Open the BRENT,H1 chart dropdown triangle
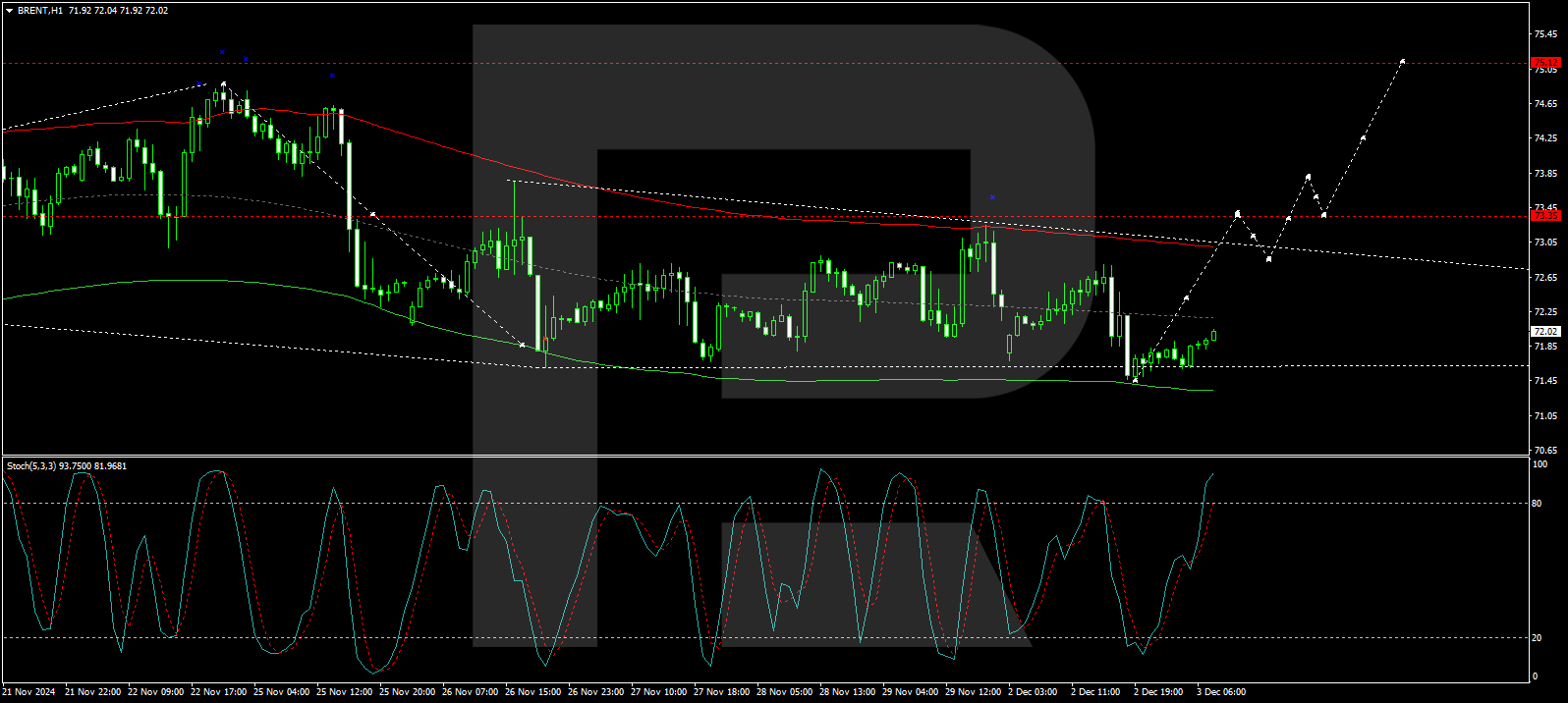 [x=9, y=11]
